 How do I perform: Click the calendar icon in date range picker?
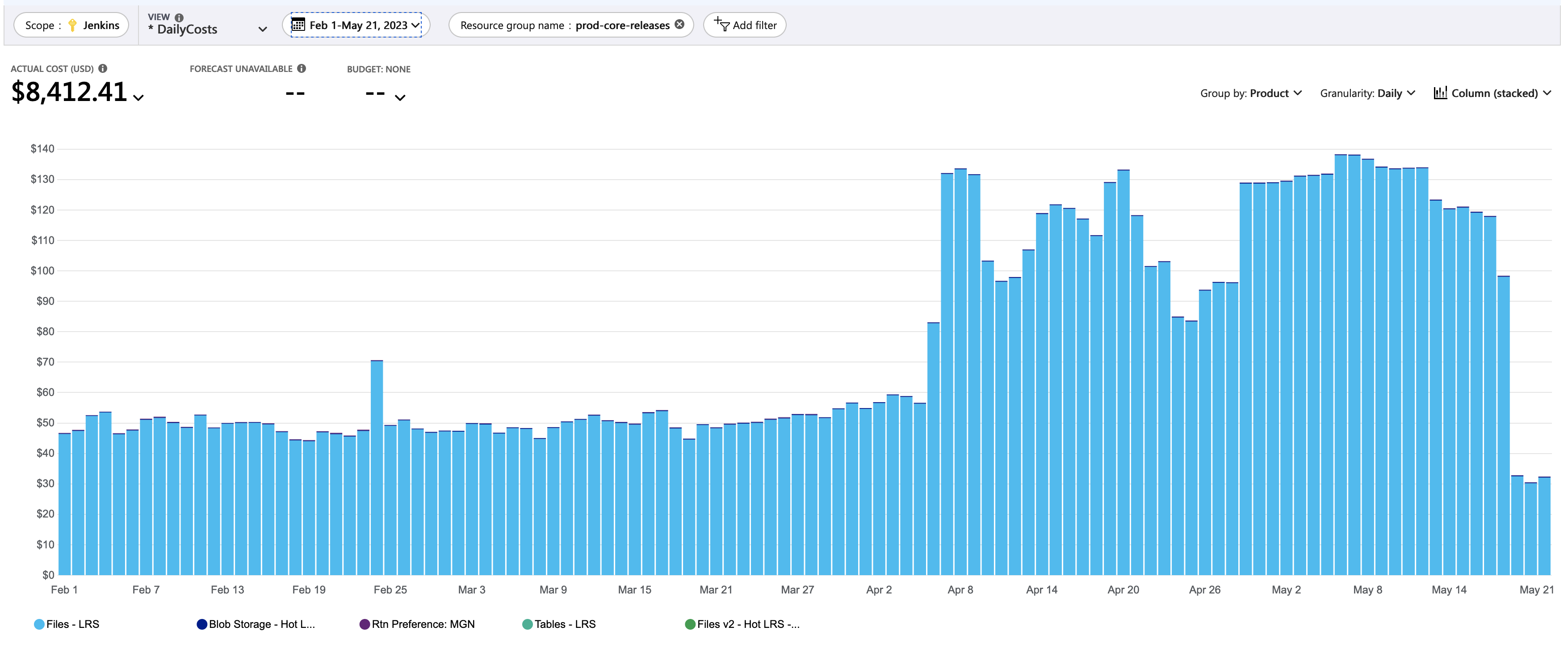pyautogui.click(x=298, y=25)
